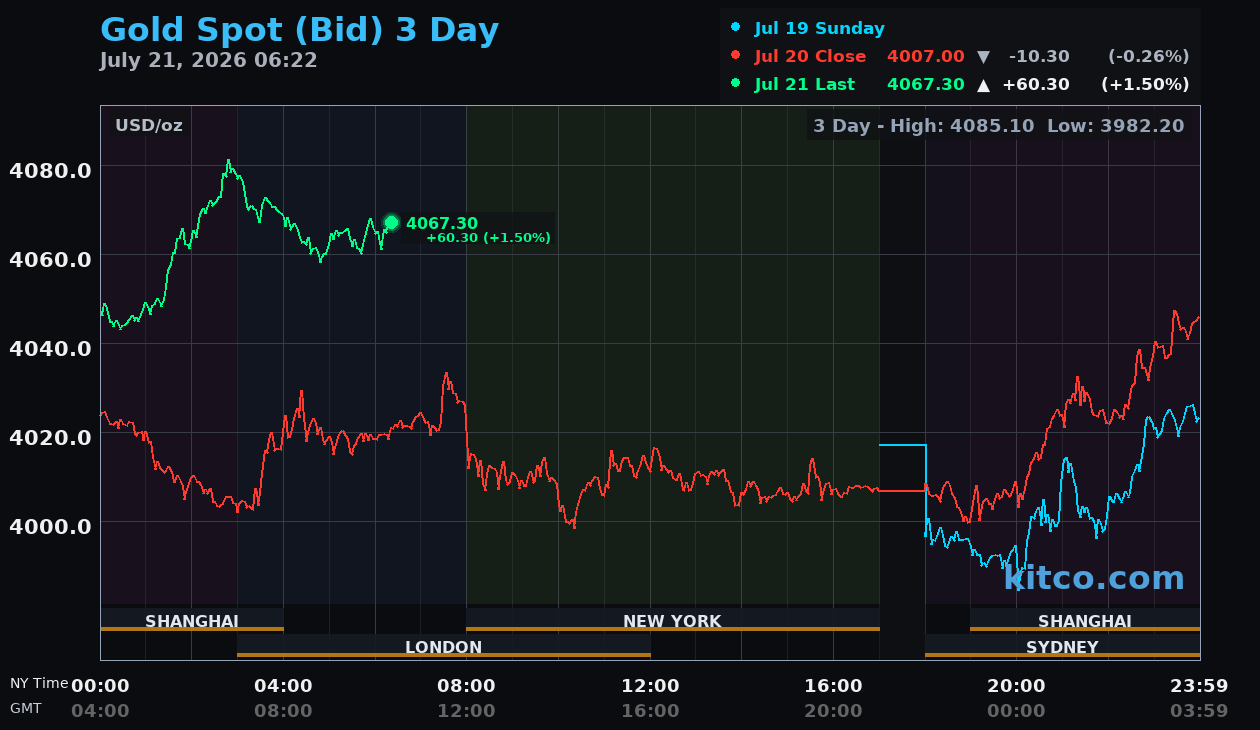Click the 00:00 NY time tick label at chart start

pyautogui.click(x=100, y=686)
